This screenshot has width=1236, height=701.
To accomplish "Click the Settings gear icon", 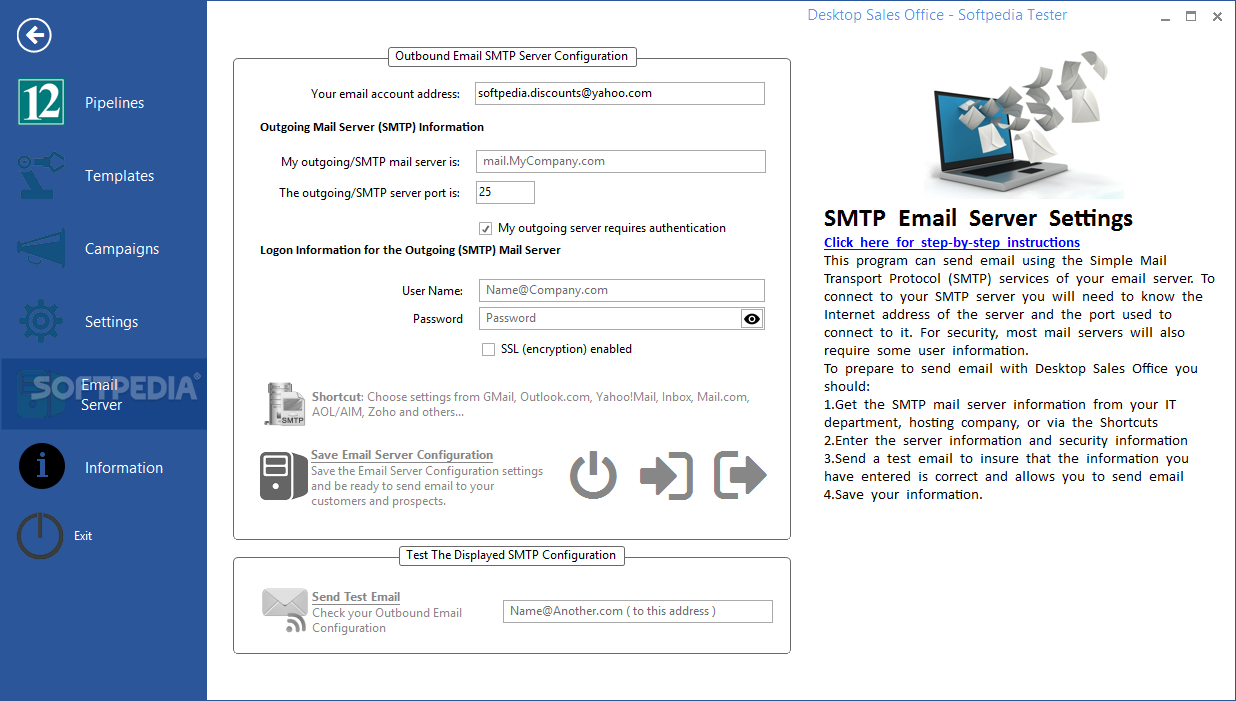I will tap(41, 322).
